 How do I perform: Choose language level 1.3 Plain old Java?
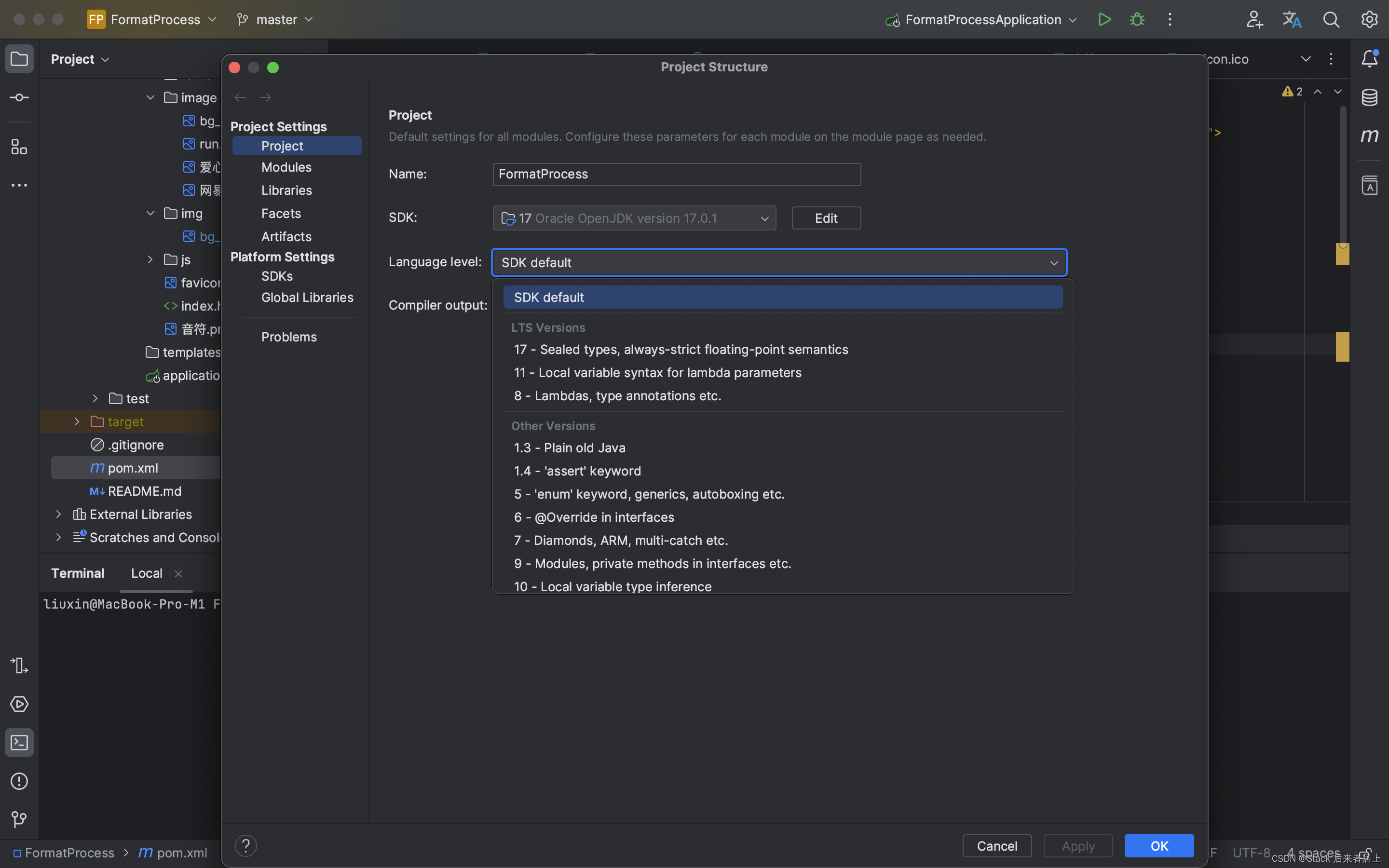point(783,448)
